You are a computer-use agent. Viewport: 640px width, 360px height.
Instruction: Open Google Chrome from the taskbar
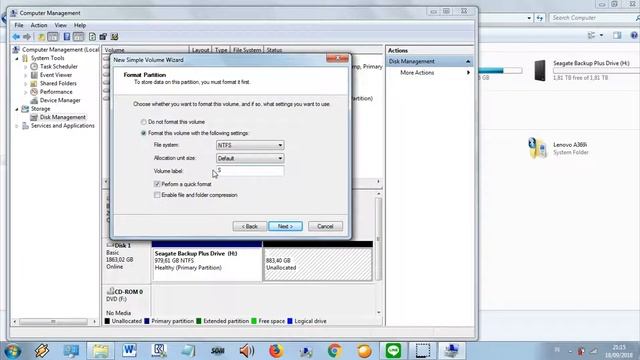click(335, 351)
